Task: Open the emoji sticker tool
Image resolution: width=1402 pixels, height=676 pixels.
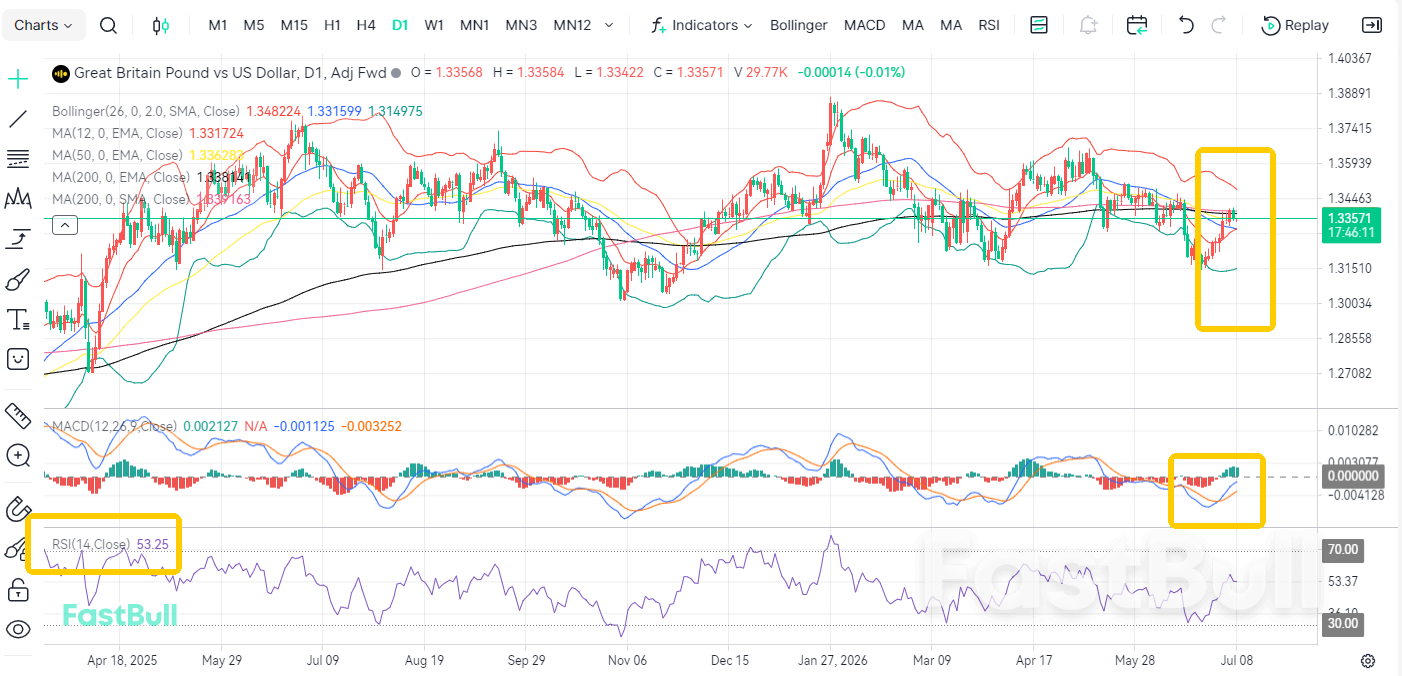Action: coord(18,359)
